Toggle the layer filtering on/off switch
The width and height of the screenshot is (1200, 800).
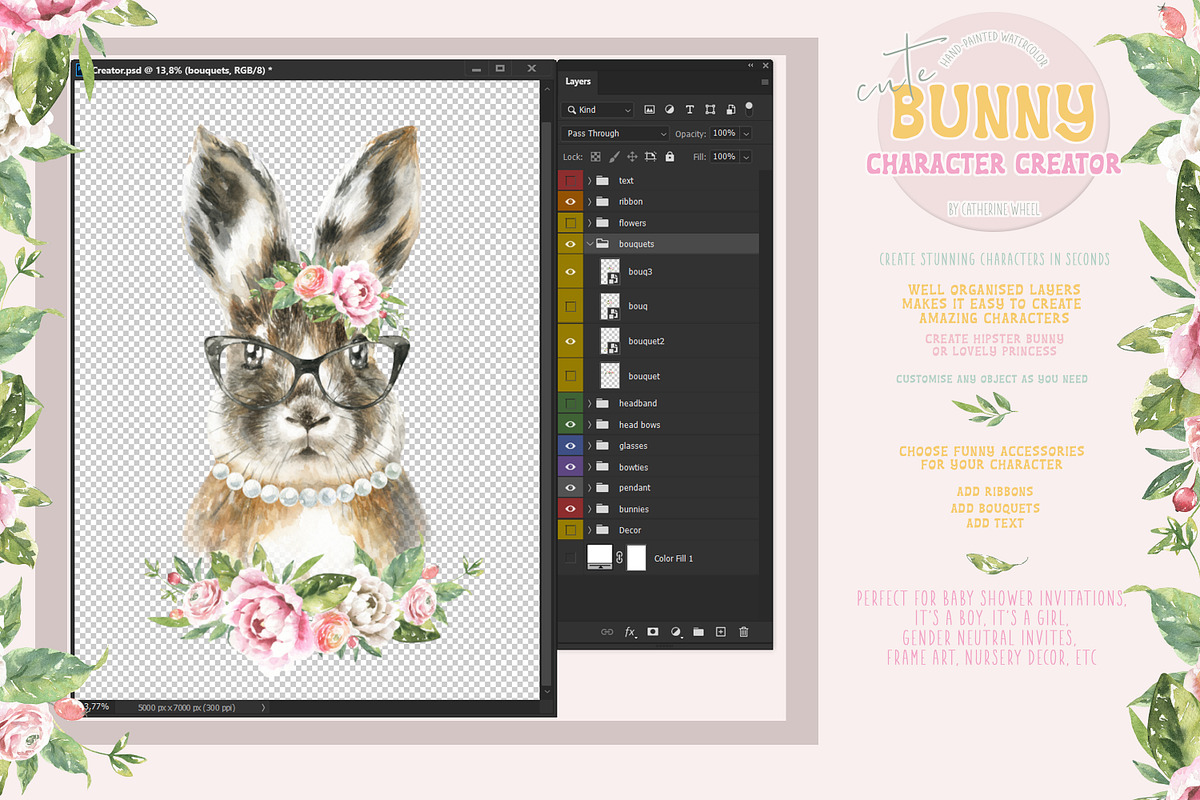[x=749, y=107]
